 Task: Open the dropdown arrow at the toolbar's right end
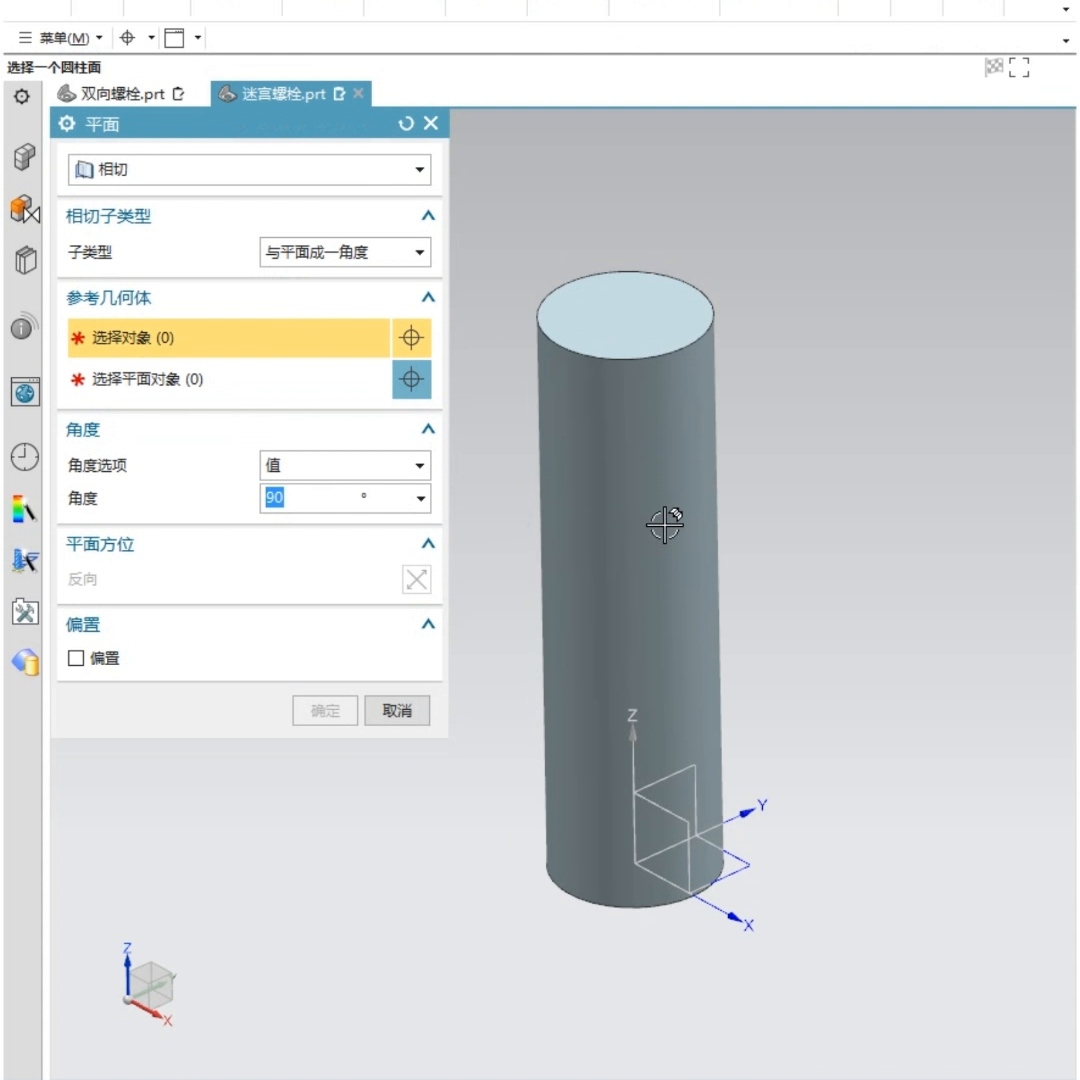point(1066,41)
